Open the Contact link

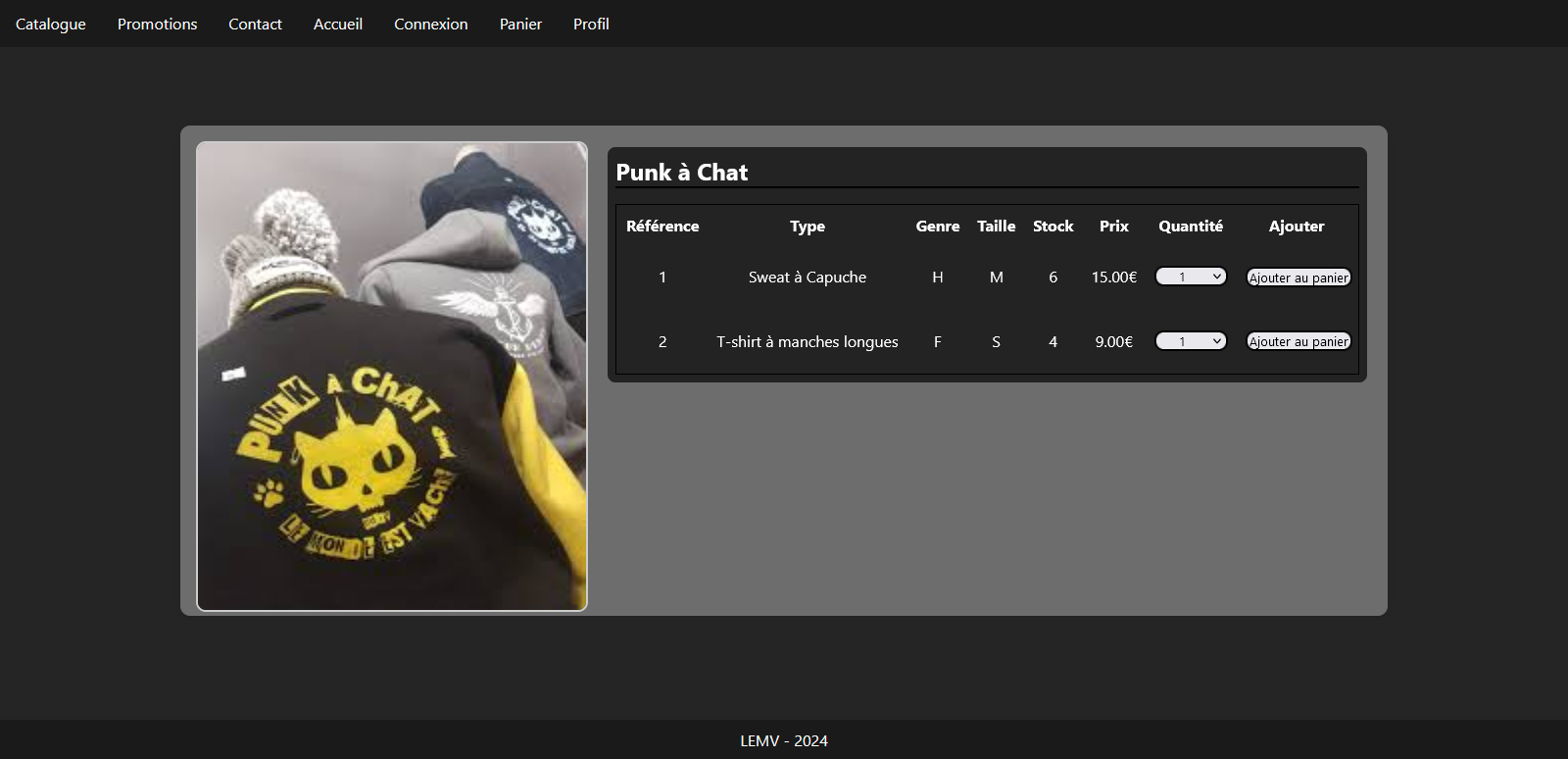coord(255,24)
